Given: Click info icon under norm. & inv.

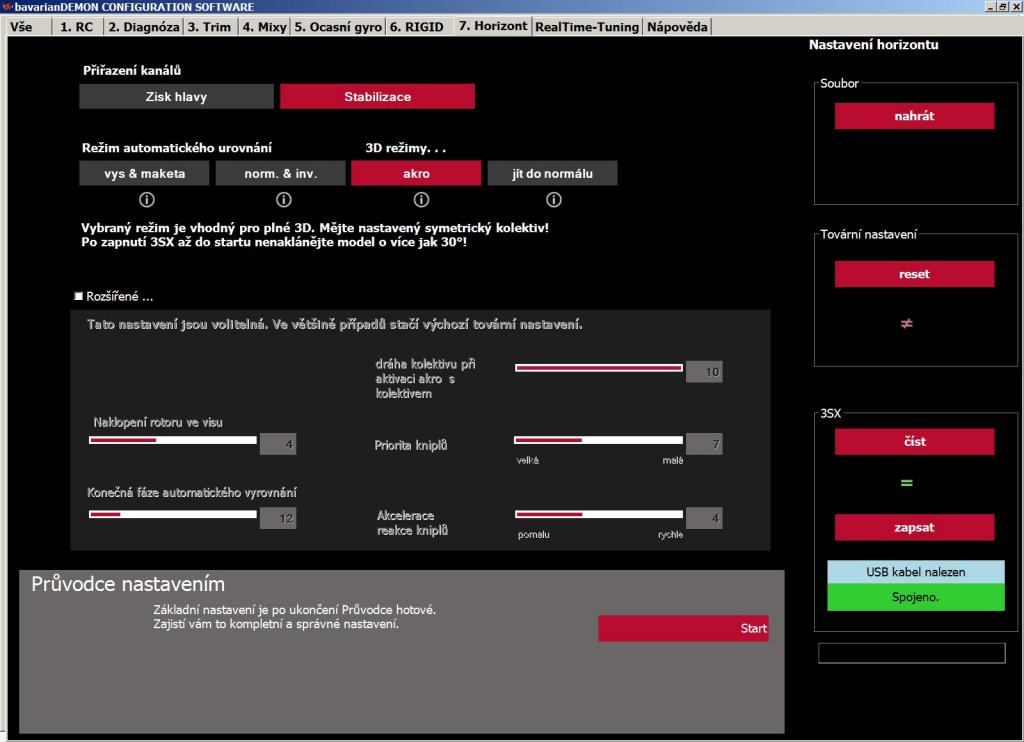Looking at the screenshot, I should (282, 198).
